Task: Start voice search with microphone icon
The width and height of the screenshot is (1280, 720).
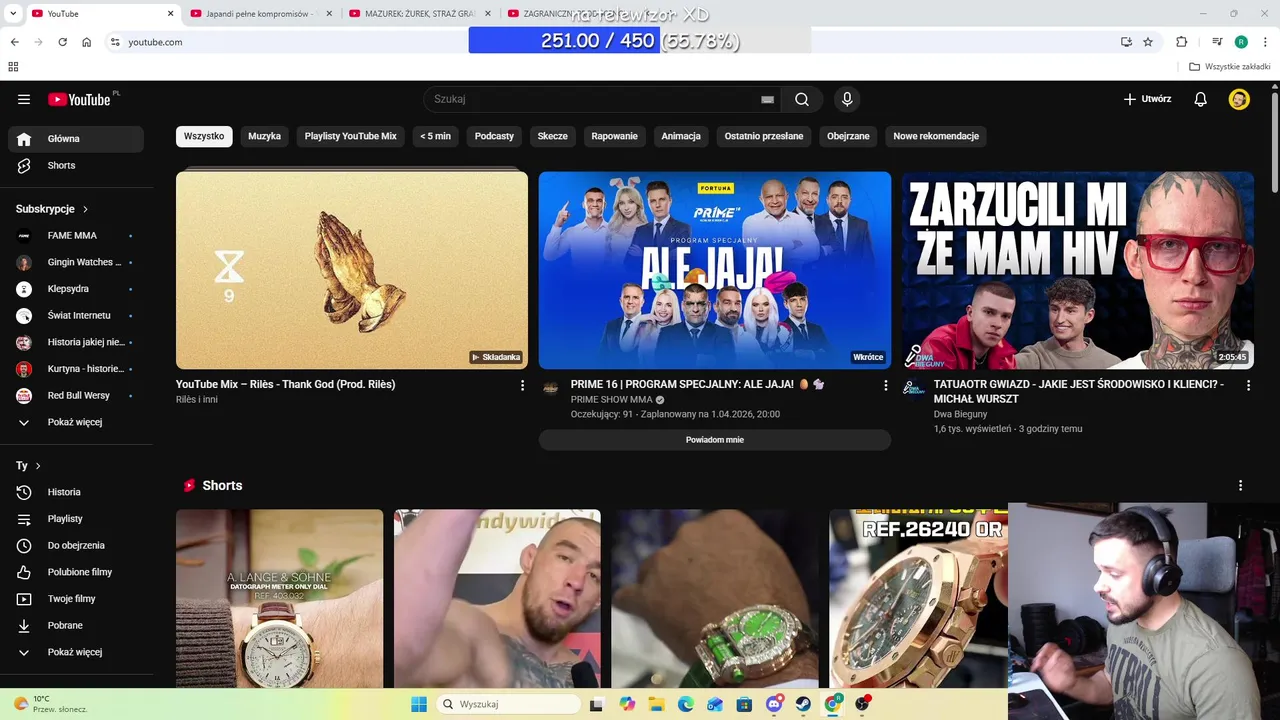Action: click(x=847, y=99)
